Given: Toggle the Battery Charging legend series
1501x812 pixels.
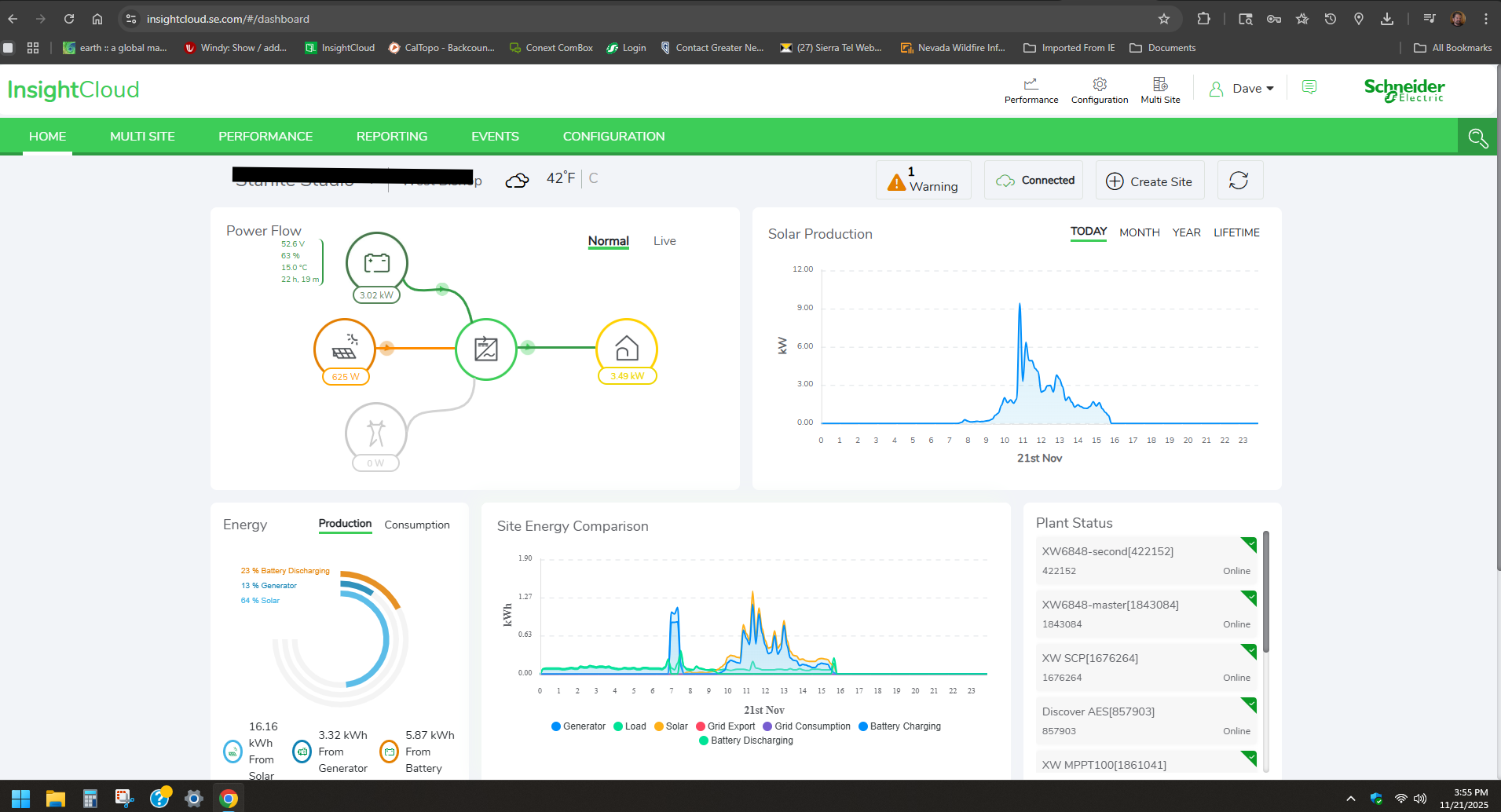Looking at the screenshot, I should [899, 726].
